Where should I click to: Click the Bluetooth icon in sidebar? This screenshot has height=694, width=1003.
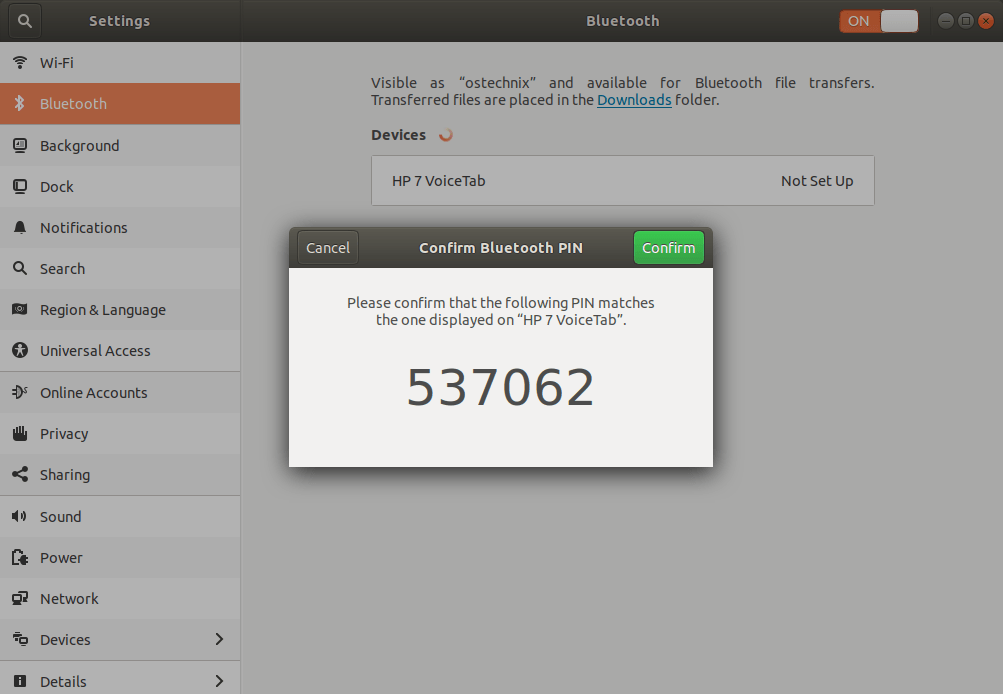[20, 103]
